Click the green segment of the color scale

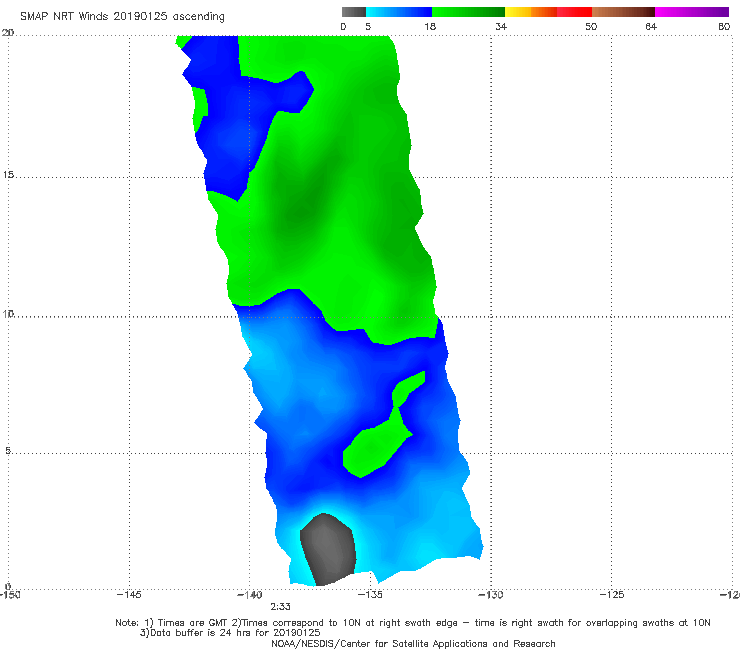(x=468, y=12)
